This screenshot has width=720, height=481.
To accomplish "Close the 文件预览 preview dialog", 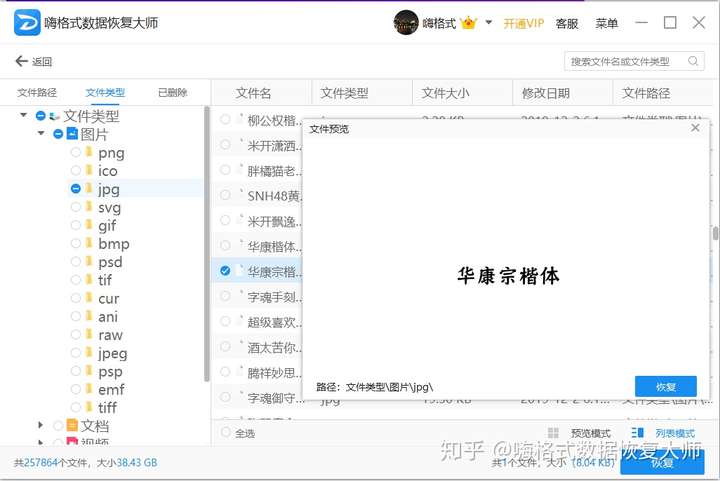I will pos(695,128).
